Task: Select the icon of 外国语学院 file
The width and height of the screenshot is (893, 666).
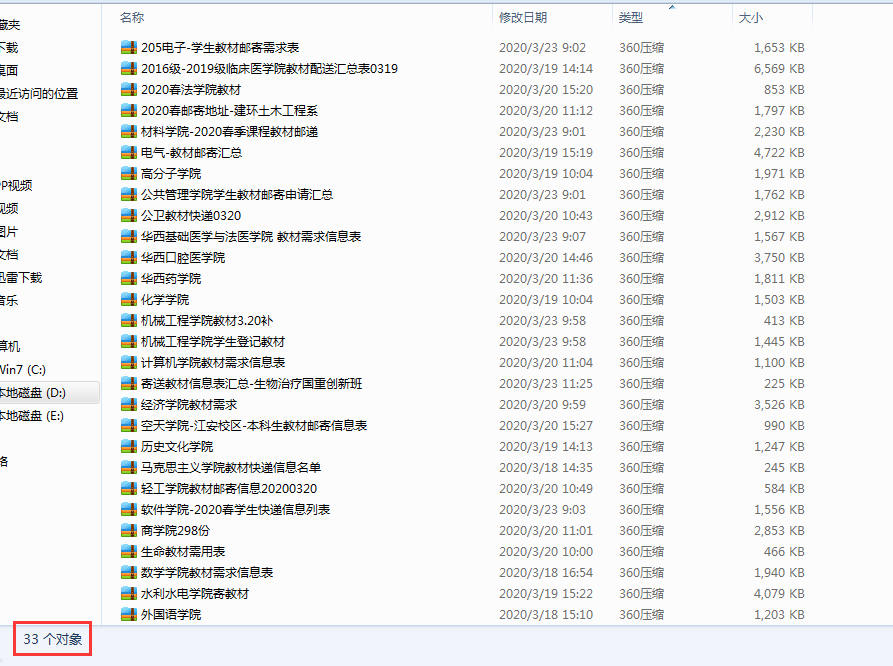Action: [128, 615]
